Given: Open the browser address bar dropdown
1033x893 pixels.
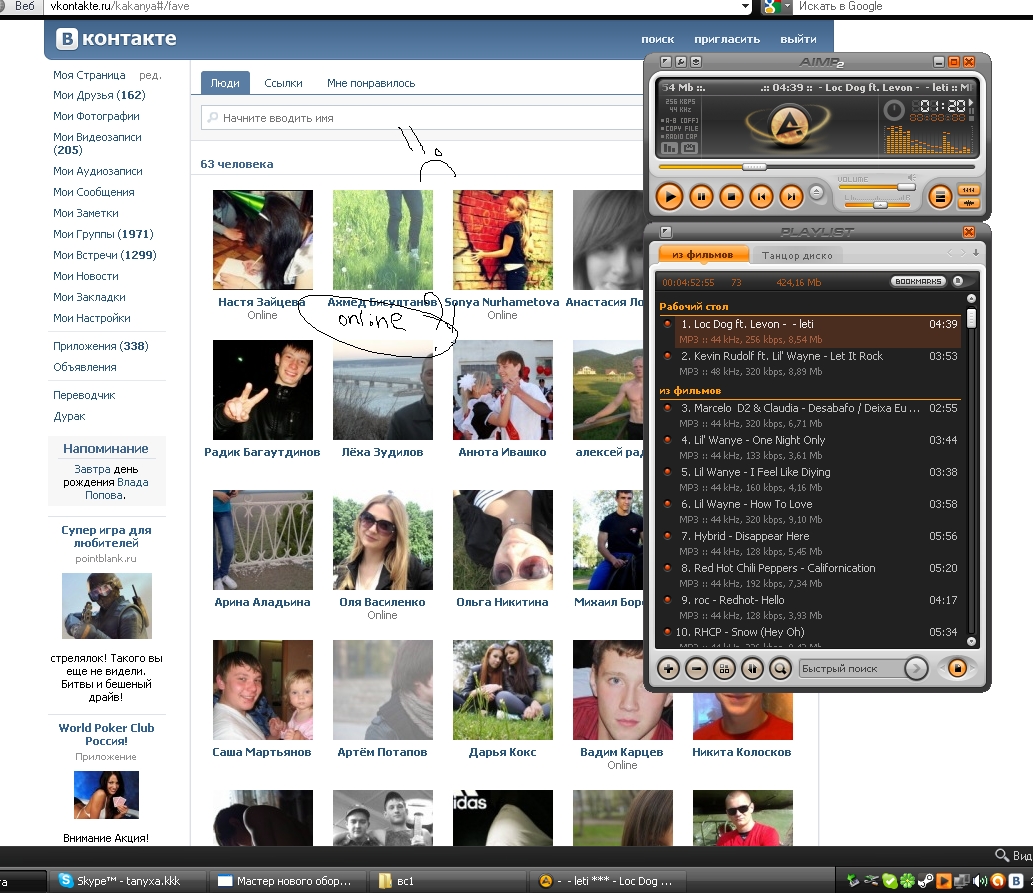Looking at the screenshot, I should [745, 6].
